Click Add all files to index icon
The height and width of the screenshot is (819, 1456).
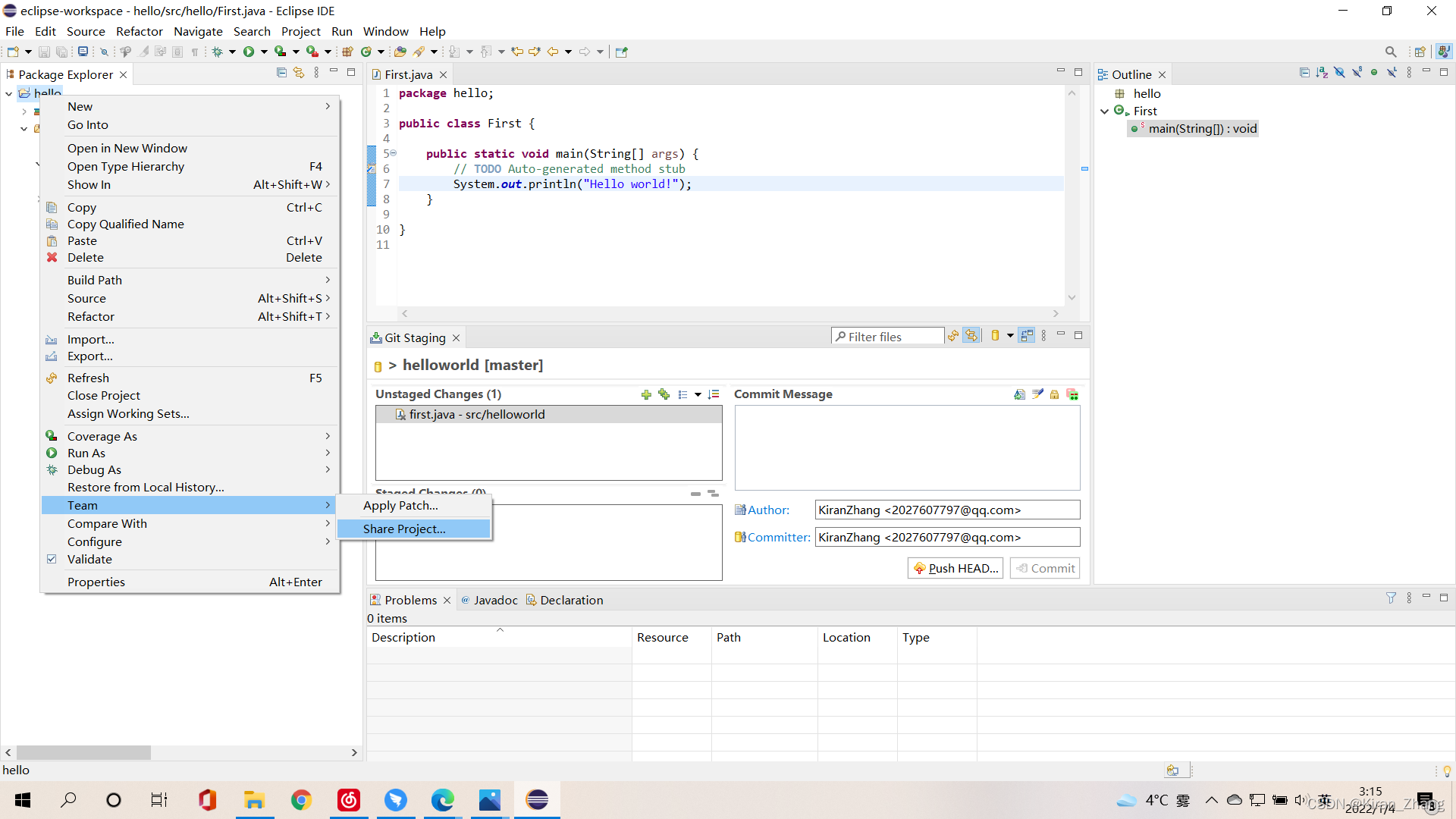pos(664,394)
